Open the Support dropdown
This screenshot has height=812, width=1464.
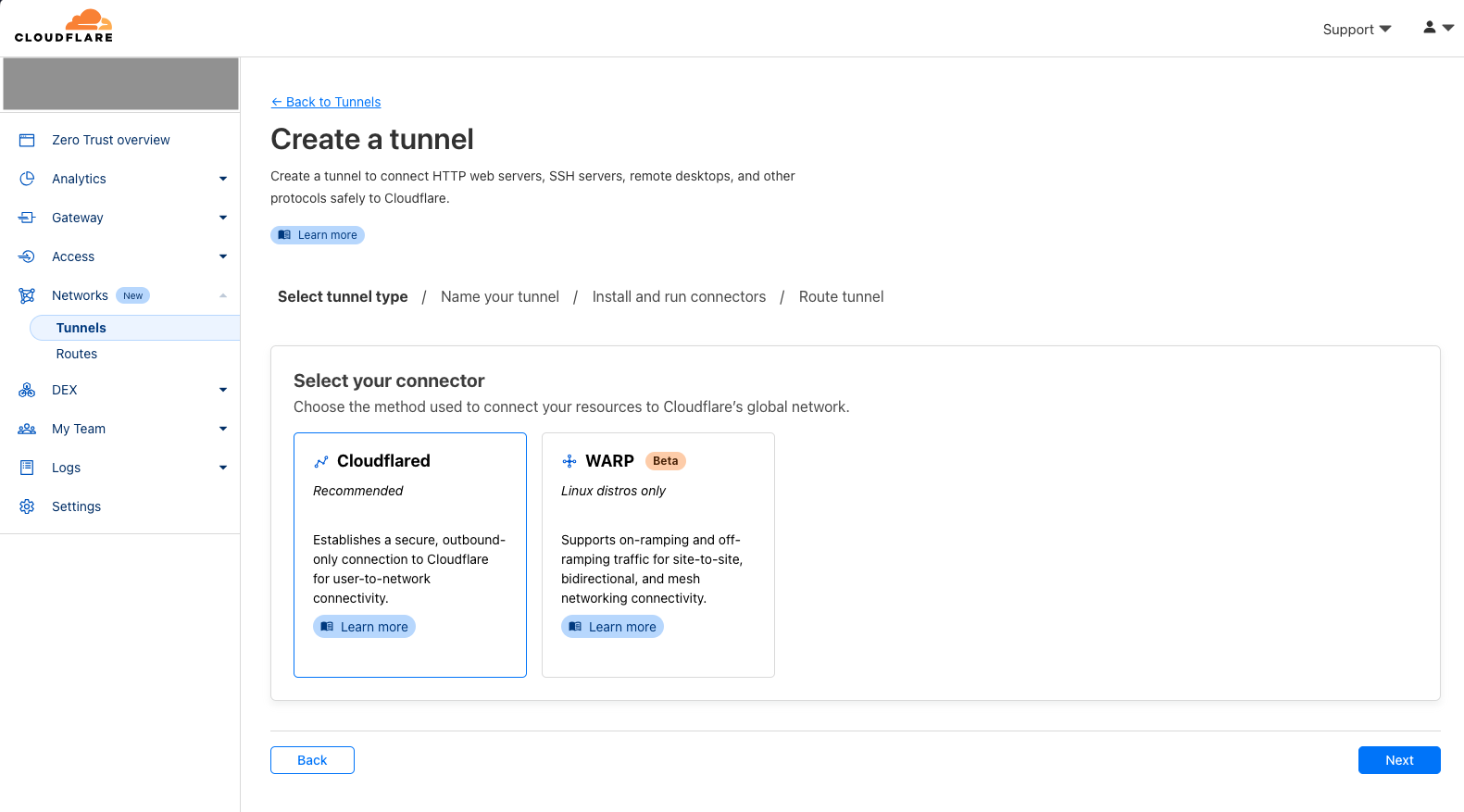(1356, 30)
